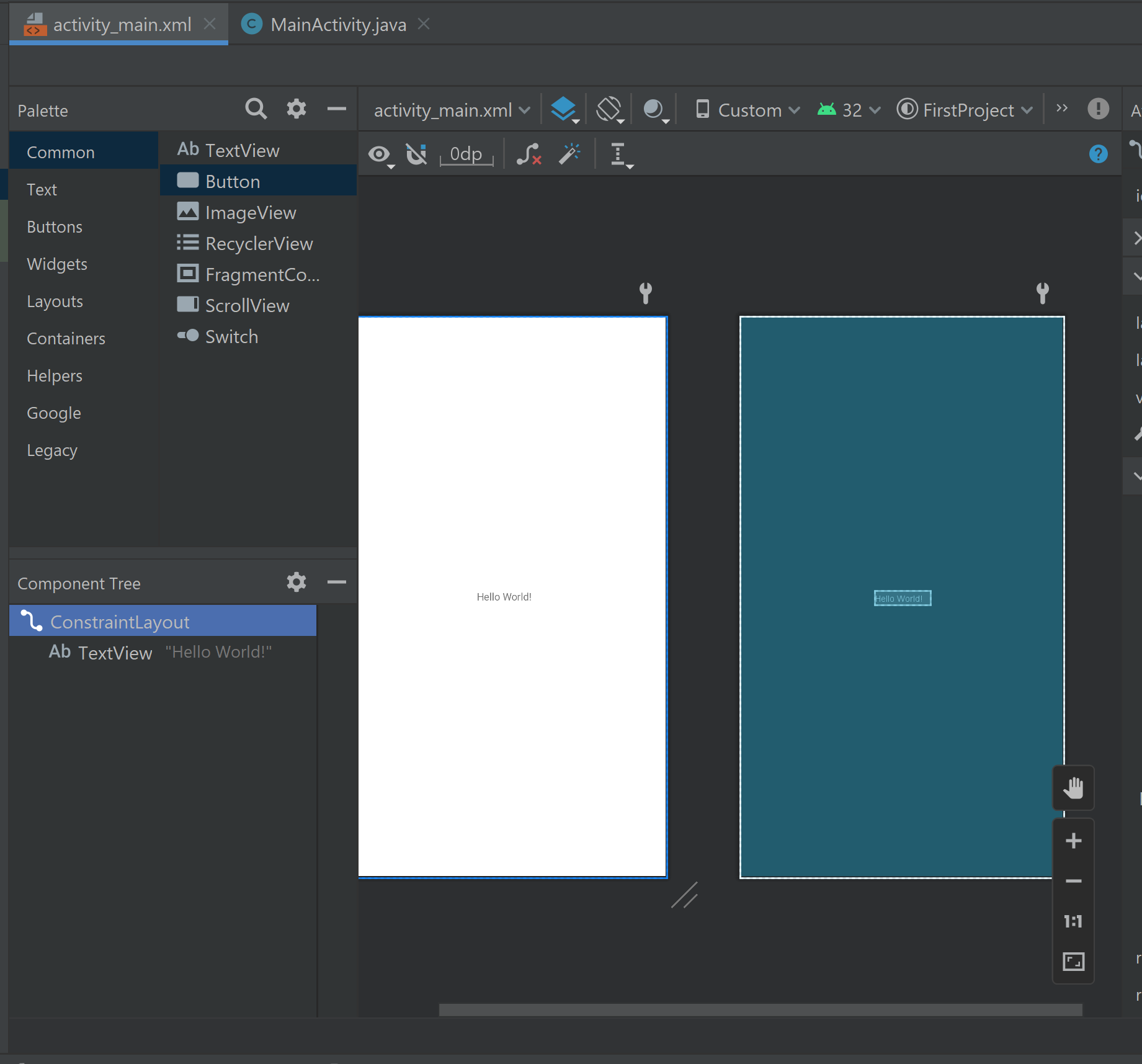Open the warnings and errors indicator
The width and height of the screenshot is (1142, 1064).
pos(1098,109)
